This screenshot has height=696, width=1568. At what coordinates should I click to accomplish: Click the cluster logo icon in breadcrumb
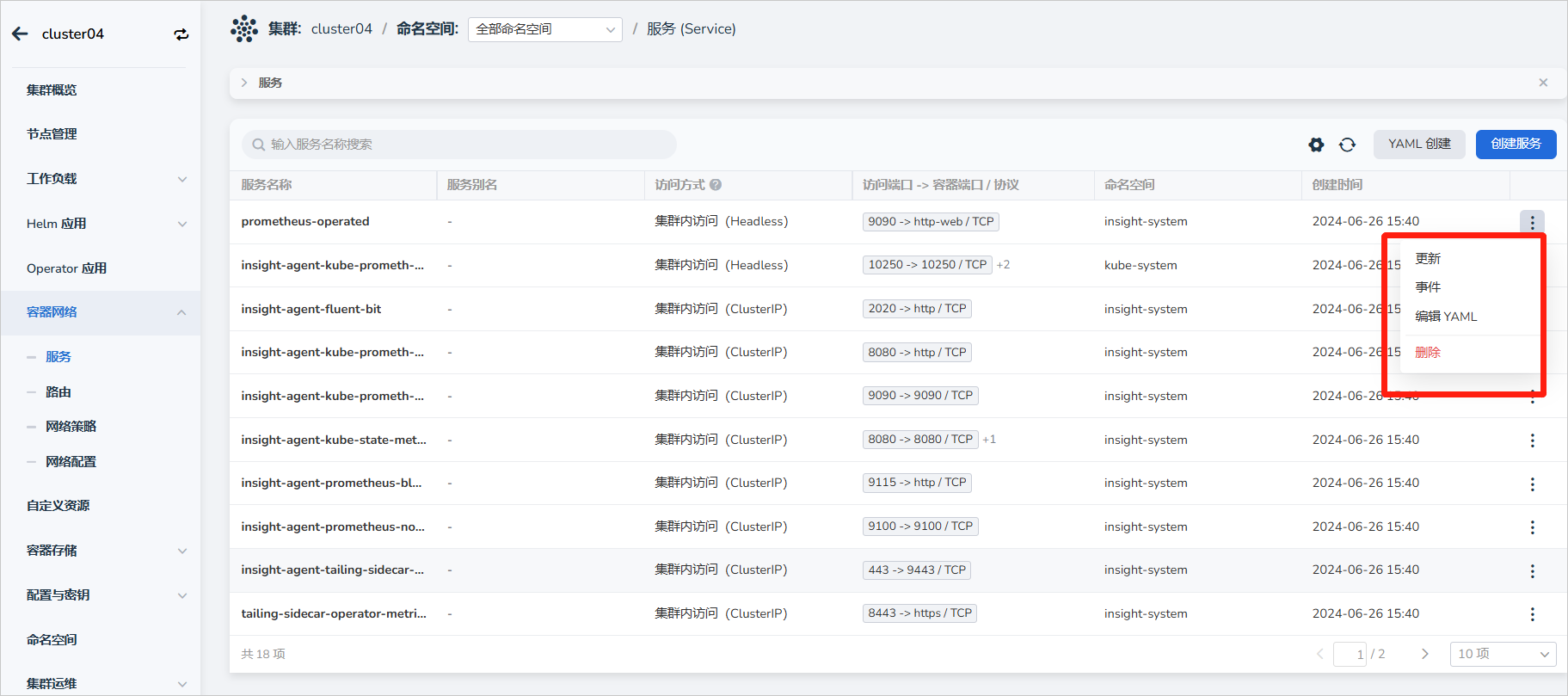click(x=244, y=28)
